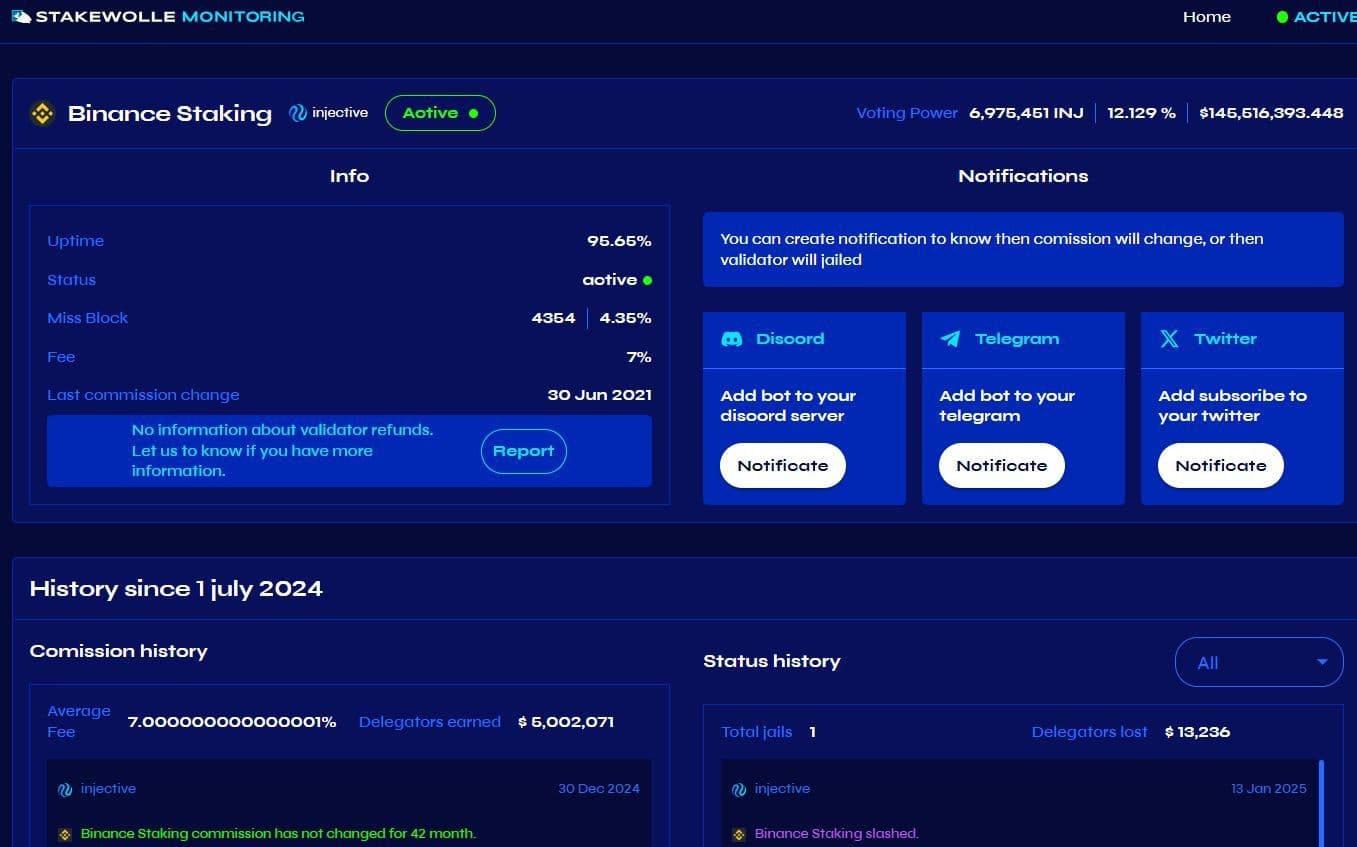The width and height of the screenshot is (1357, 847).
Task: Click the Binance Staking logo icon in header
Action: (x=42, y=113)
